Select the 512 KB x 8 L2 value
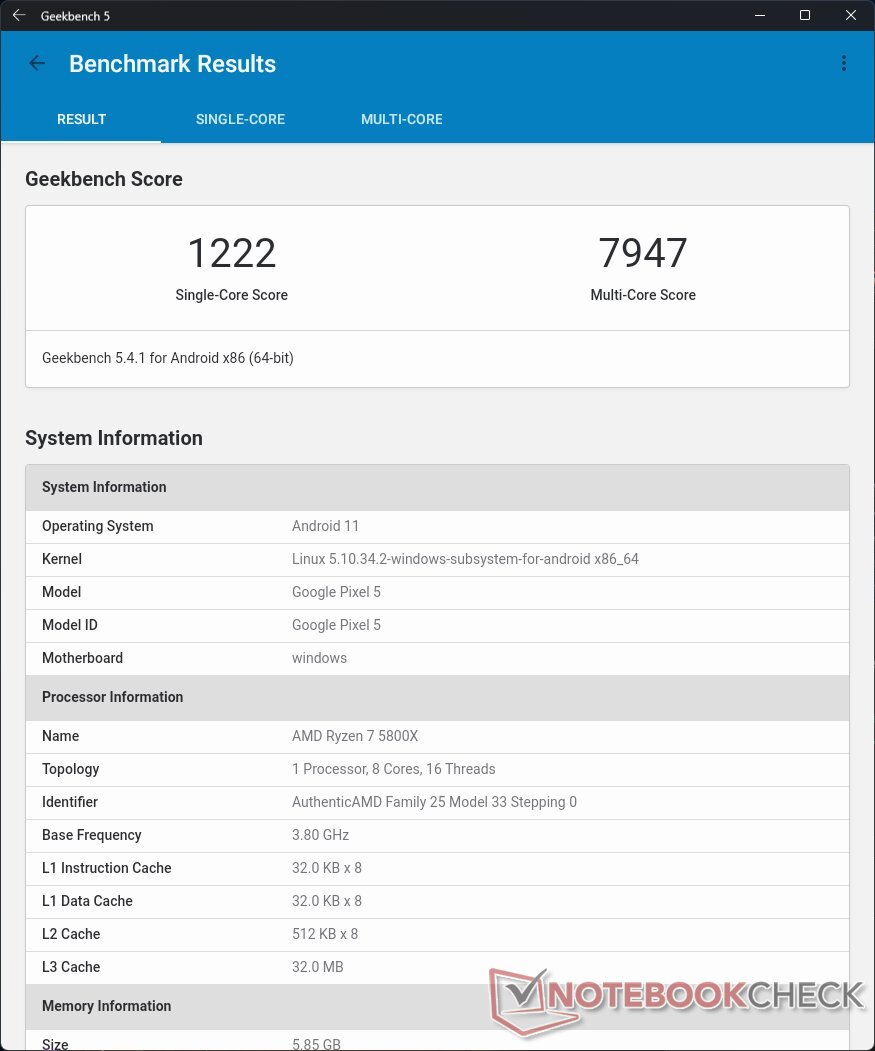The image size is (875, 1051). pos(325,933)
